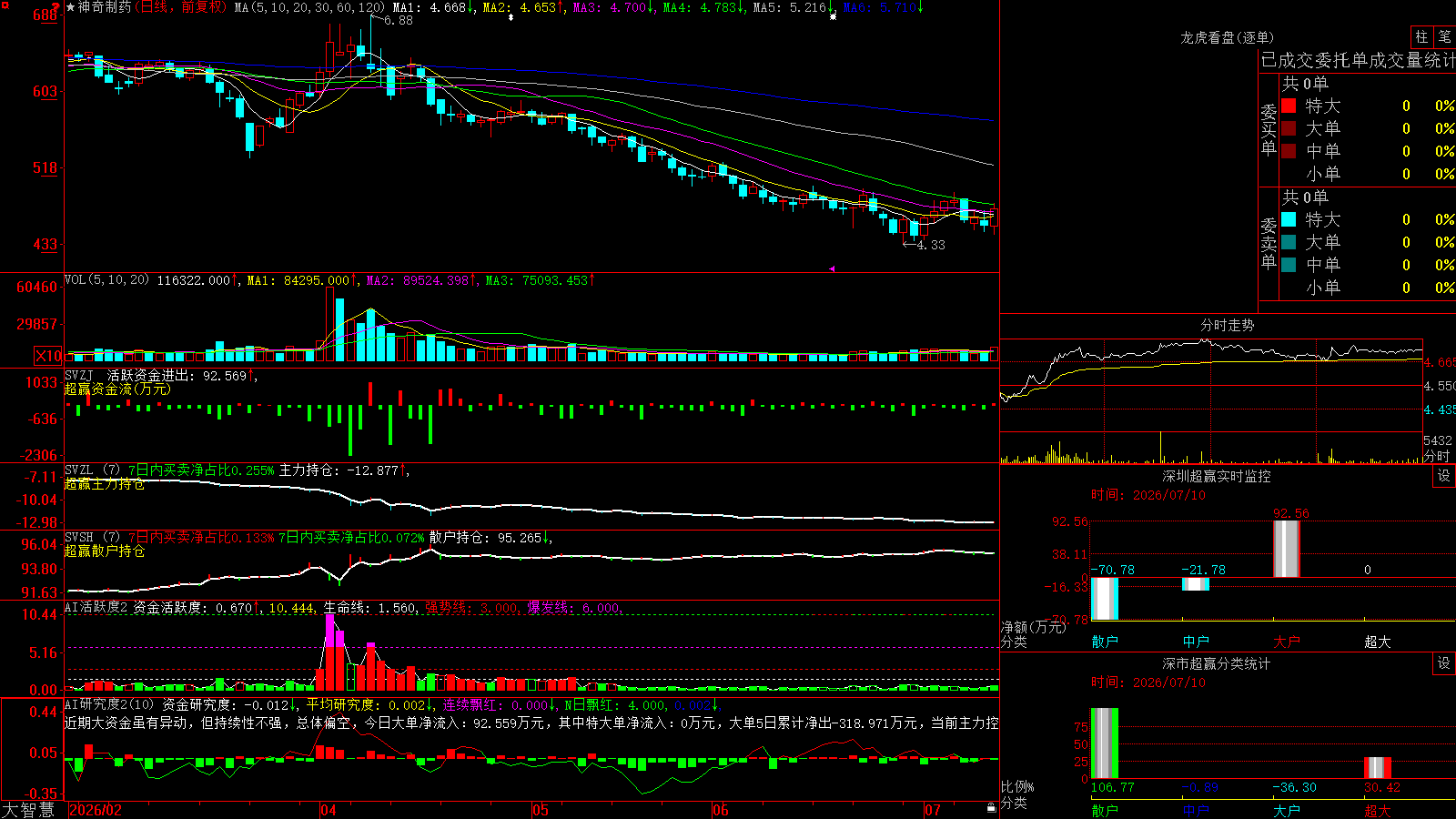Click the 爆发线: 6.000 magenta label

tap(574, 607)
